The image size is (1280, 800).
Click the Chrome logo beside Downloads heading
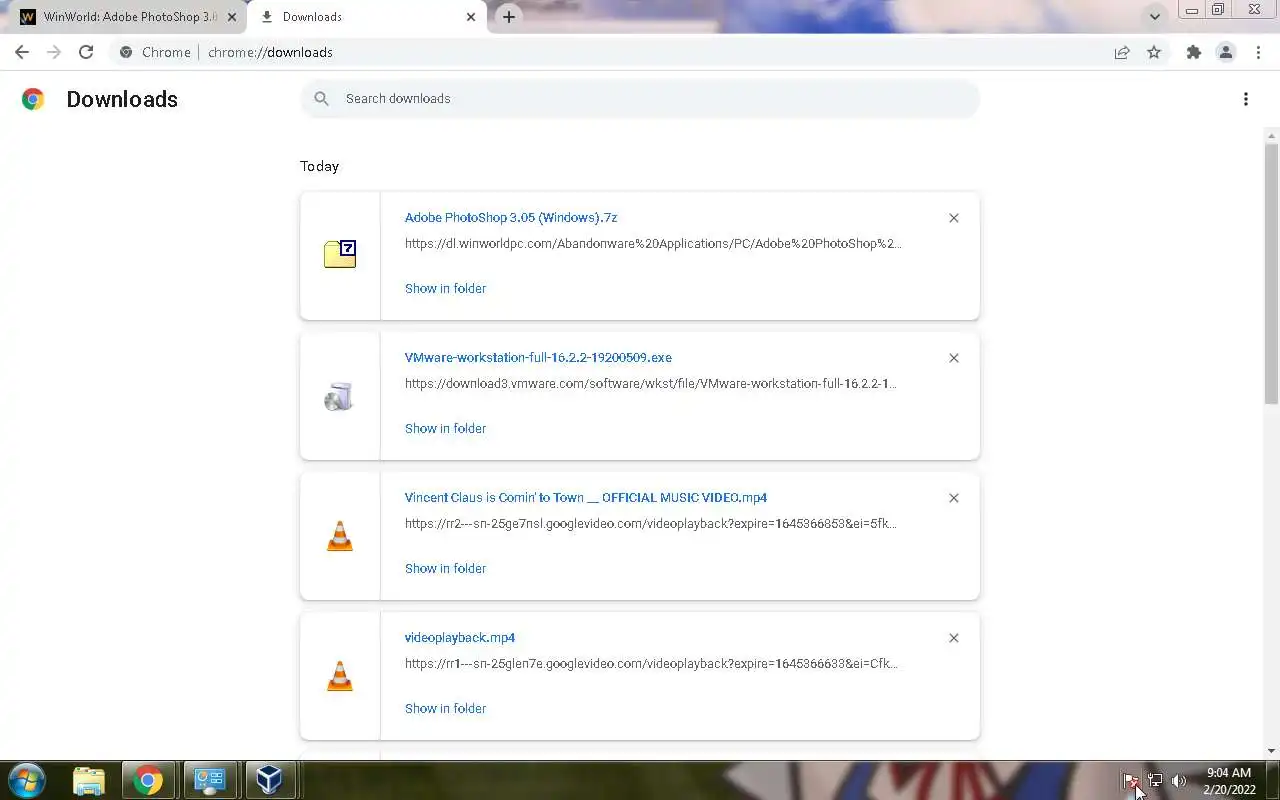pos(33,99)
